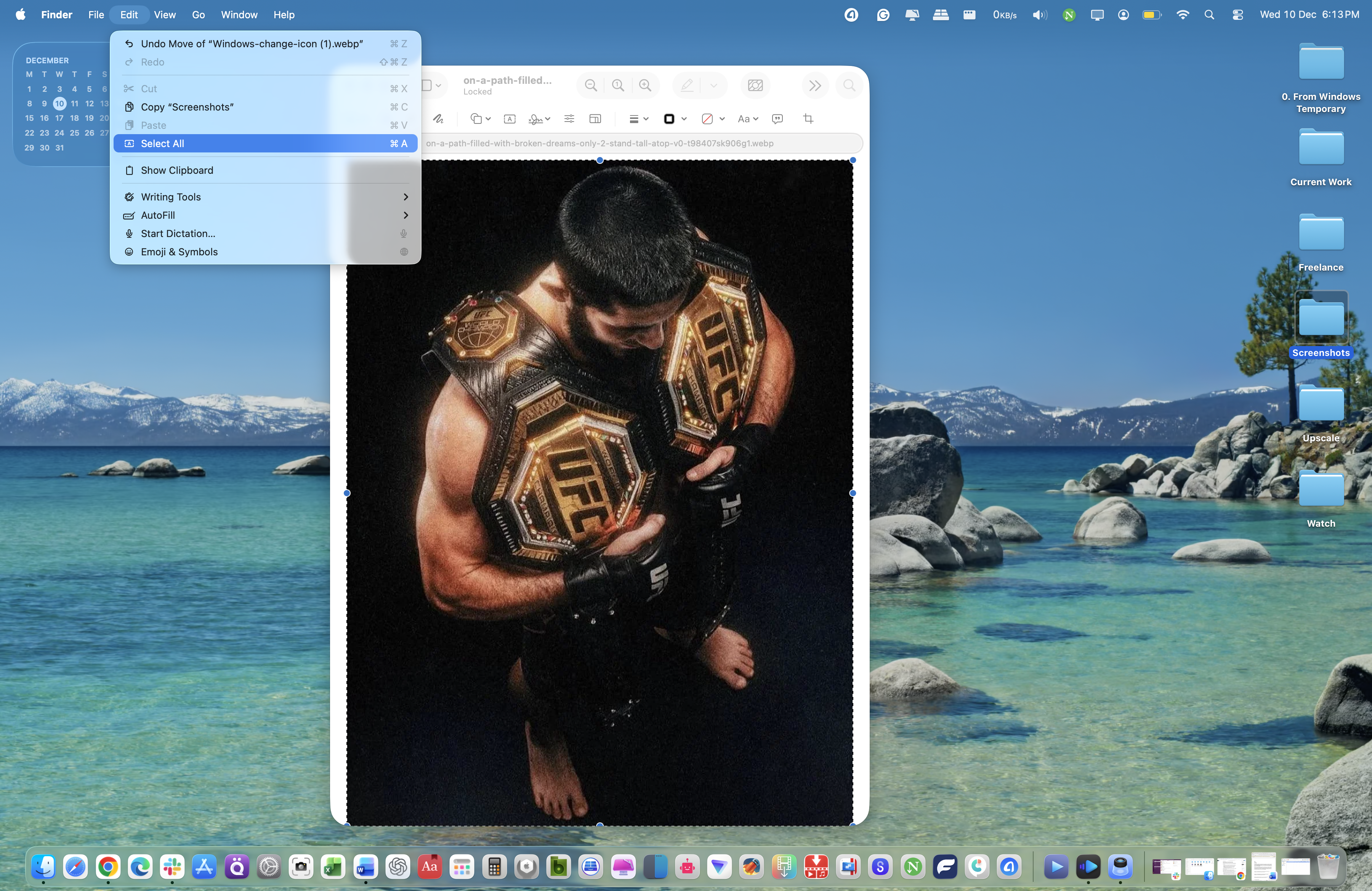Click the battery icon in the menu bar
The width and height of the screenshot is (1372, 891).
(x=1152, y=15)
